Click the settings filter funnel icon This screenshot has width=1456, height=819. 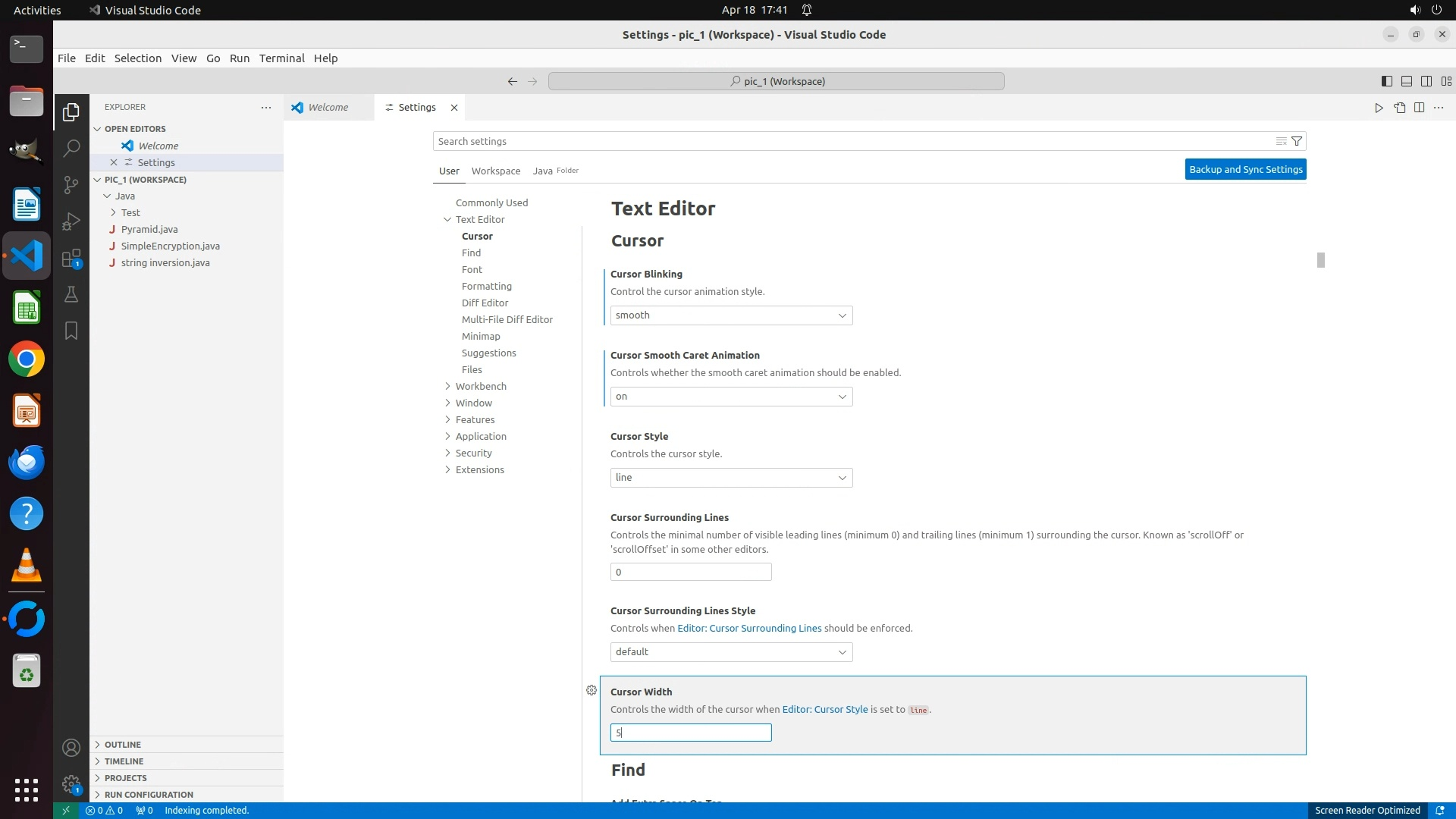click(x=1297, y=141)
